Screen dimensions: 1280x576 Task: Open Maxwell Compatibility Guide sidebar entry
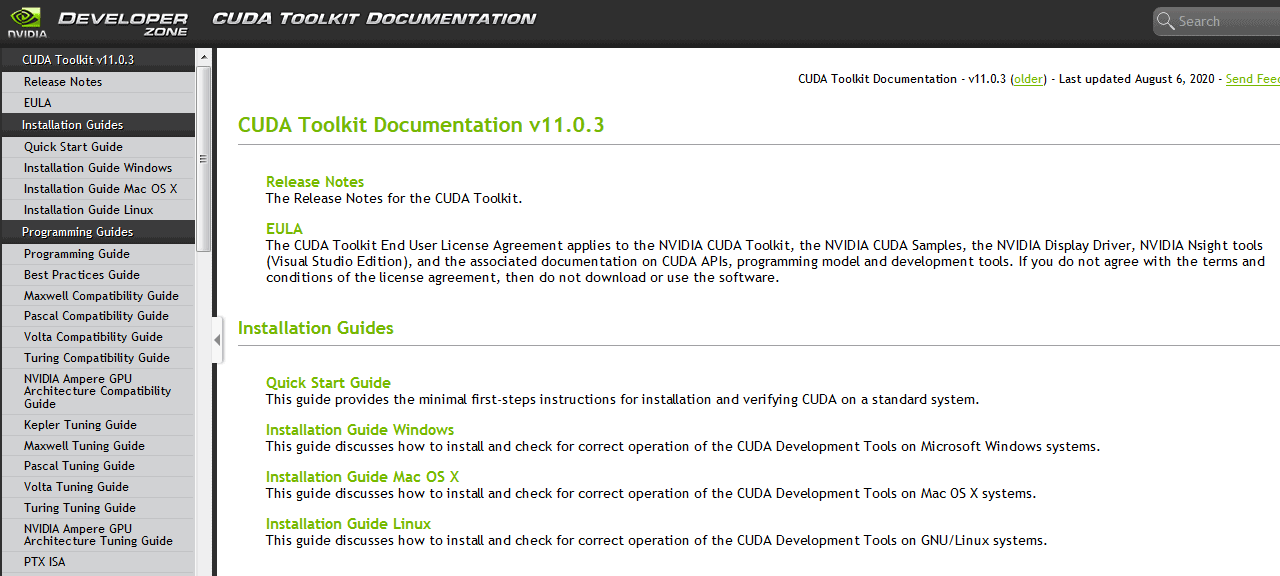pyautogui.click(x=98, y=296)
